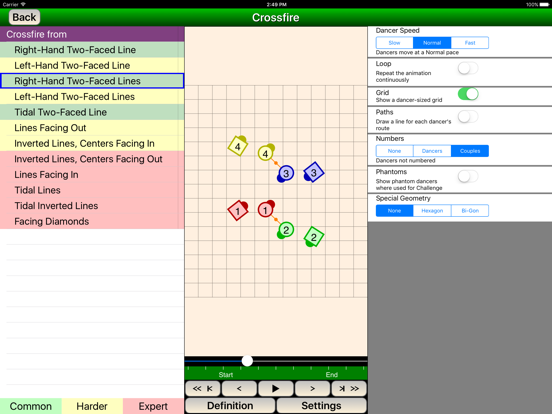This screenshot has width=552, height=414.
Task: Play the Crossfire animation
Action: [276, 389]
